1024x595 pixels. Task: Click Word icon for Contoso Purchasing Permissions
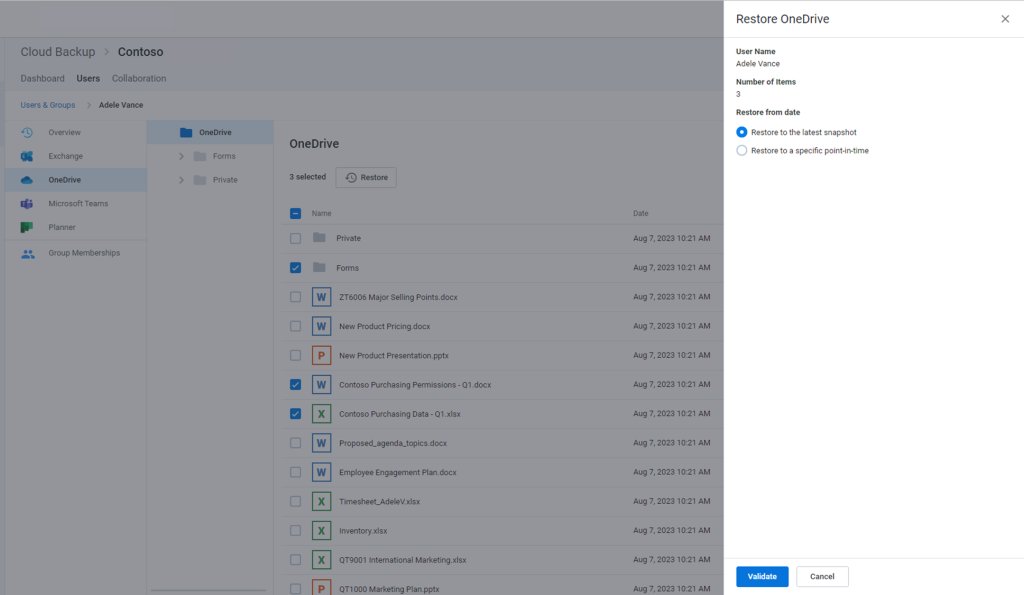click(x=321, y=385)
